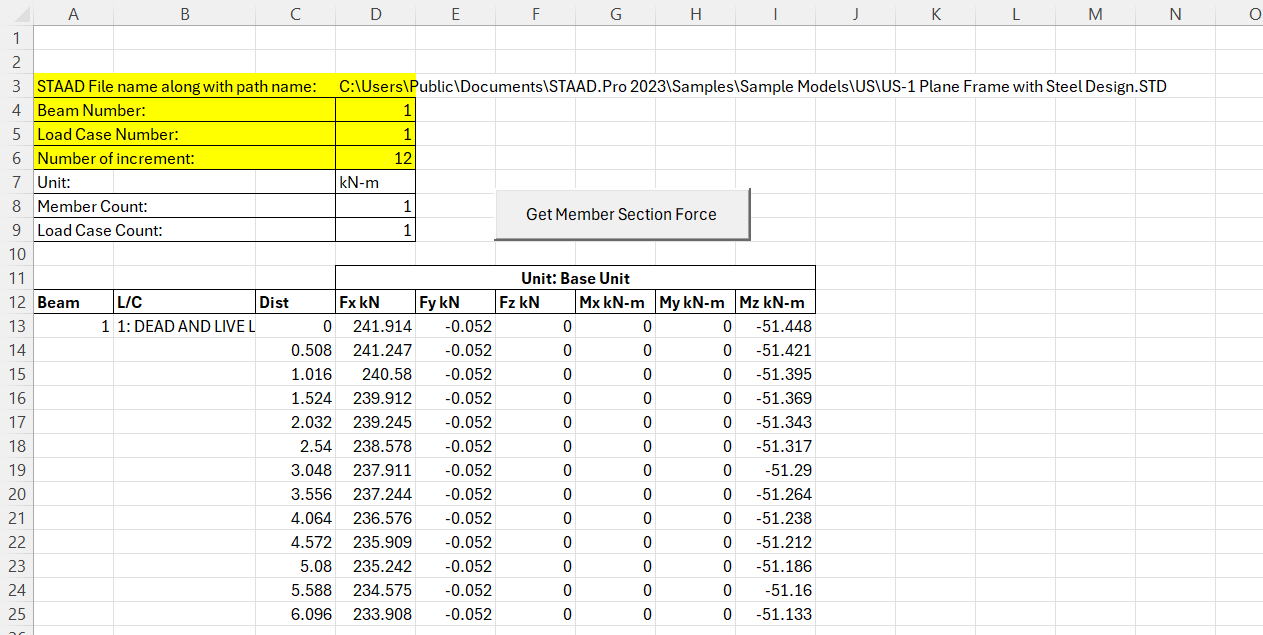Click the Mz value -51.16
This screenshot has width=1263, height=635.
pos(776,590)
